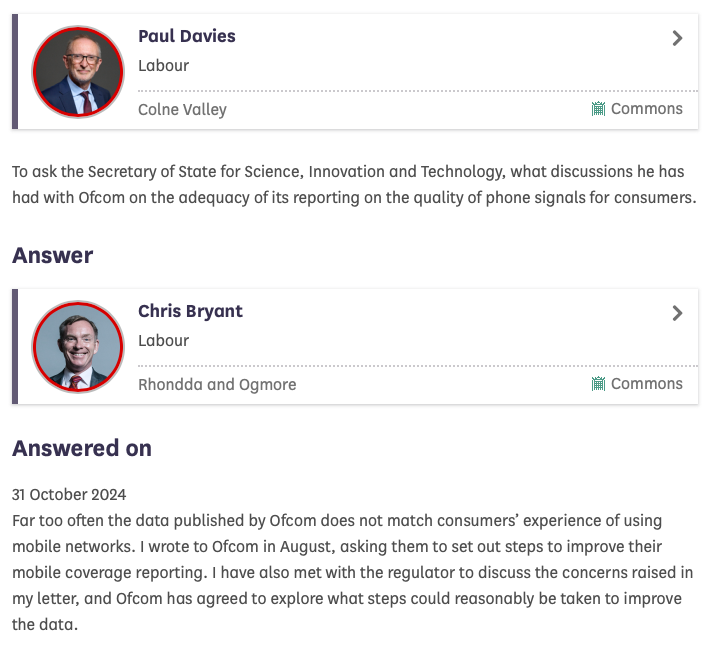Click the Commons label in Paul Davies card
713x650 pixels.
646,109
